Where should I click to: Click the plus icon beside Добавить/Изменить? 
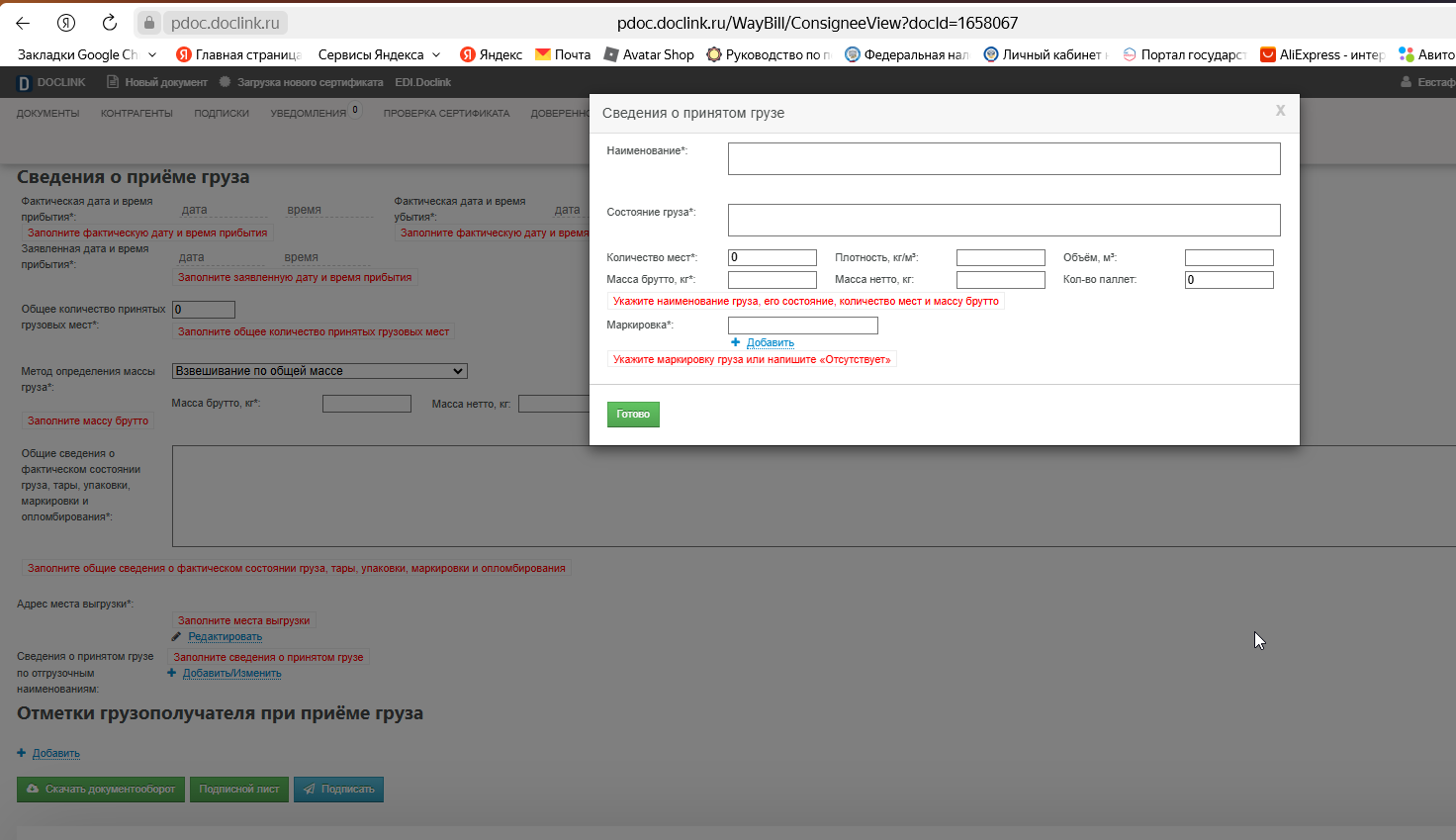(172, 673)
